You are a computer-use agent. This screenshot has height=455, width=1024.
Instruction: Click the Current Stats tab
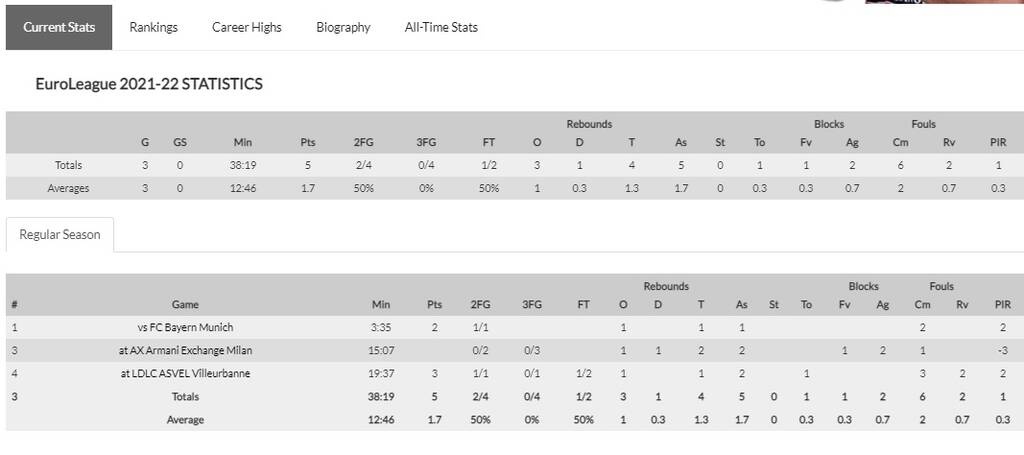coord(59,27)
